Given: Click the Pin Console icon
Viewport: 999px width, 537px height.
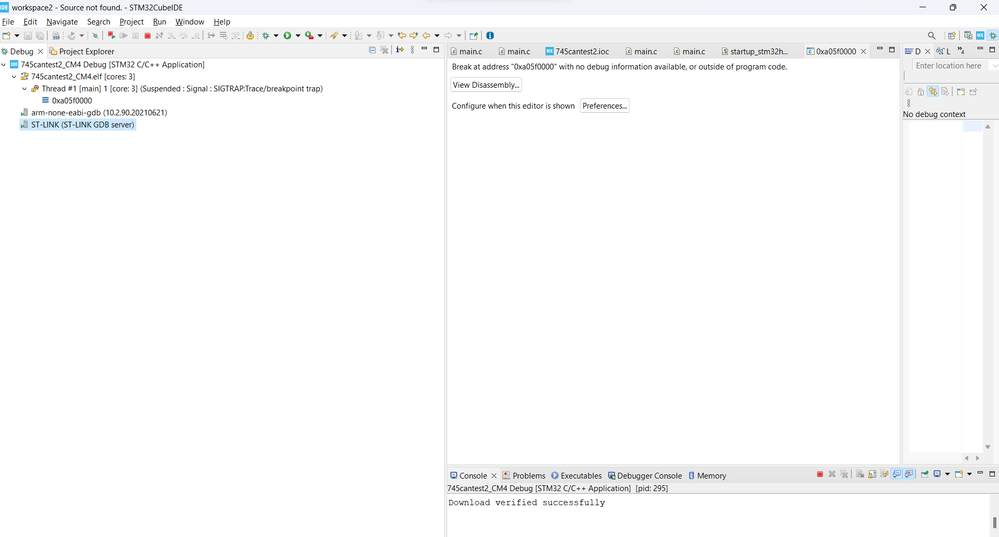Looking at the screenshot, I should [924, 475].
